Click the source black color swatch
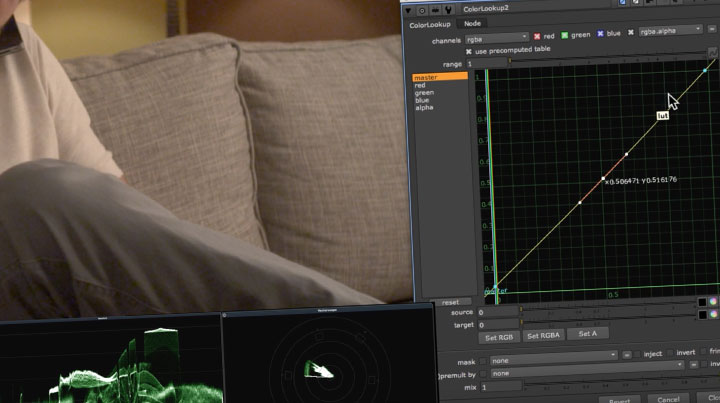This screenshot has width=720, height=403. click(x=702, y=302)
